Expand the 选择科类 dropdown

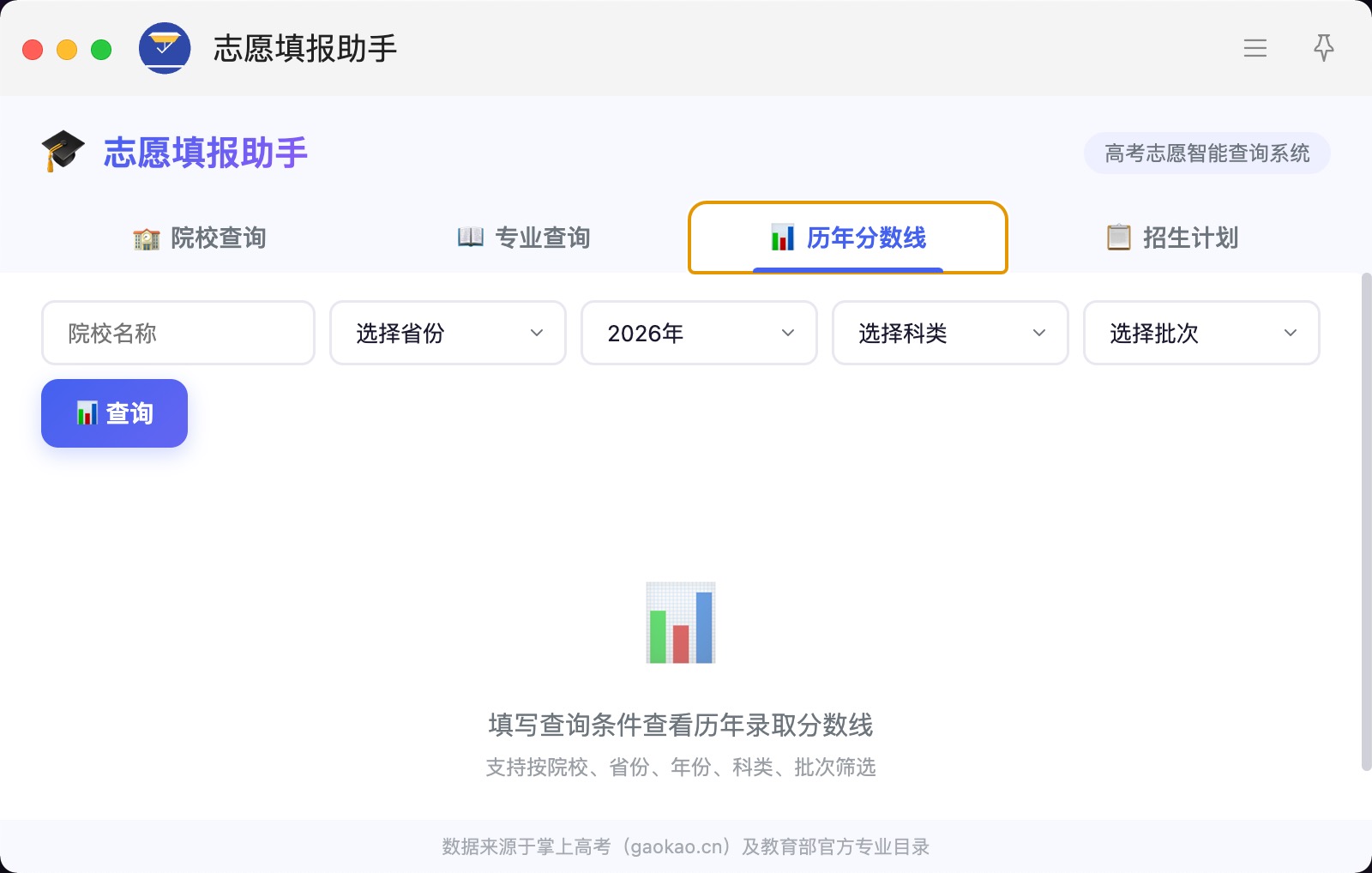point(950,333)
